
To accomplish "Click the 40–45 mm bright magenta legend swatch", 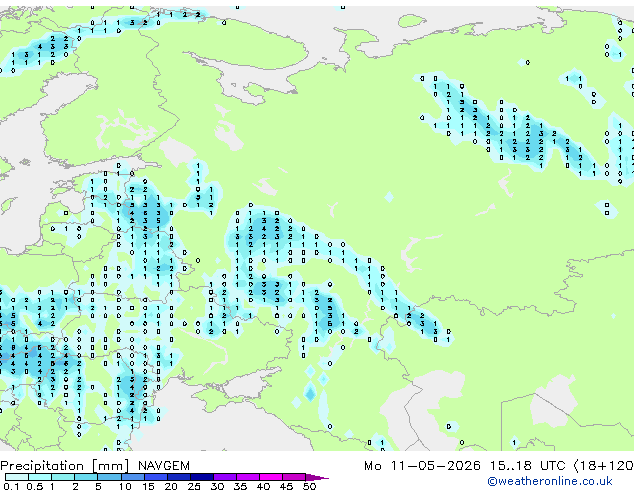I will (271, 477).
